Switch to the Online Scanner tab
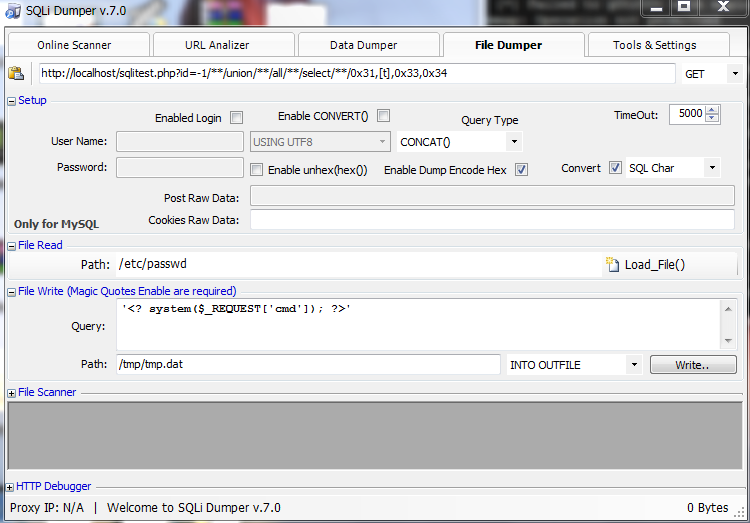 [x=79, y=45]
